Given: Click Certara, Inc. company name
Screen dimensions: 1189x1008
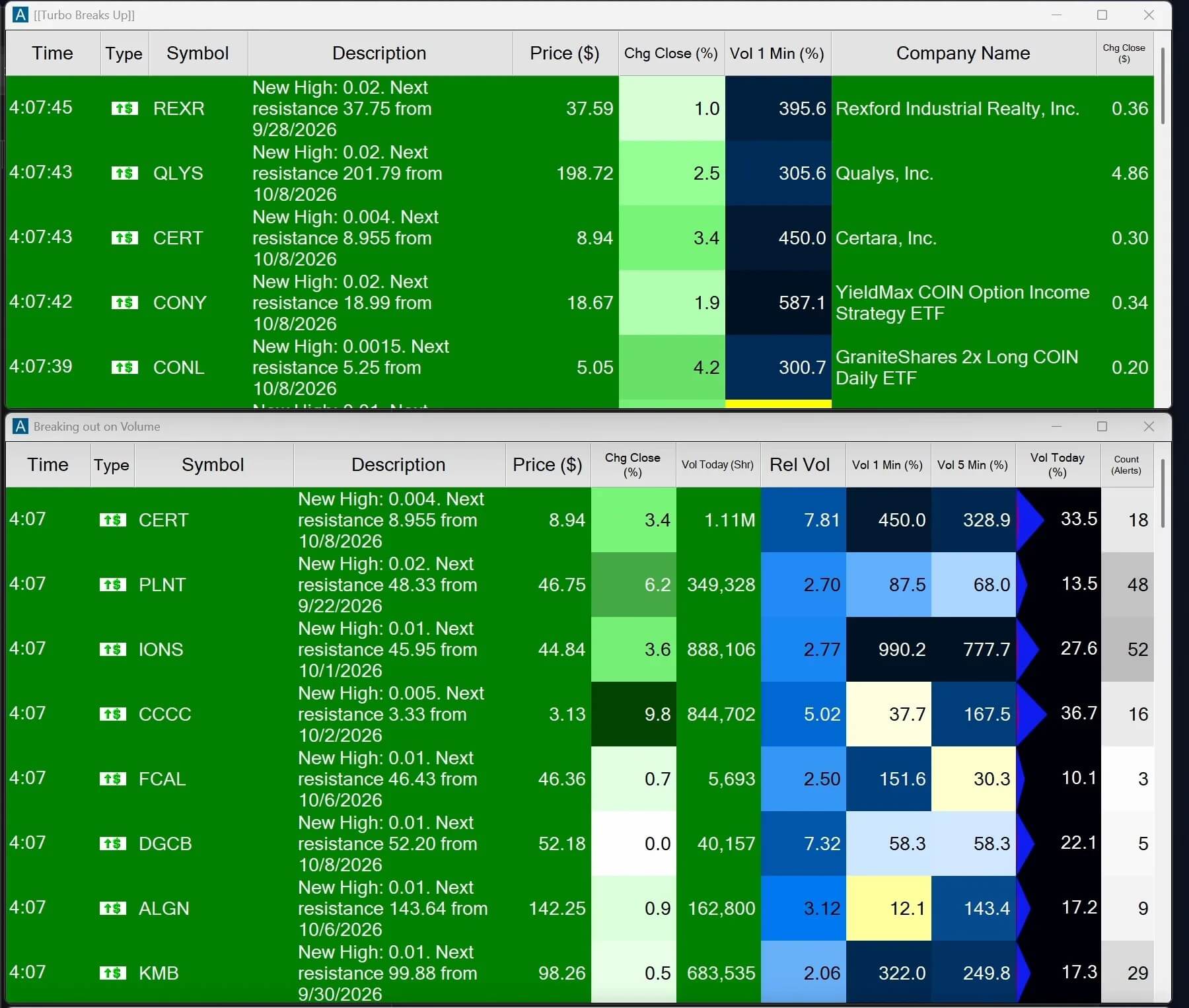Looking at the screenshot, I should click(x=886, y=238).
